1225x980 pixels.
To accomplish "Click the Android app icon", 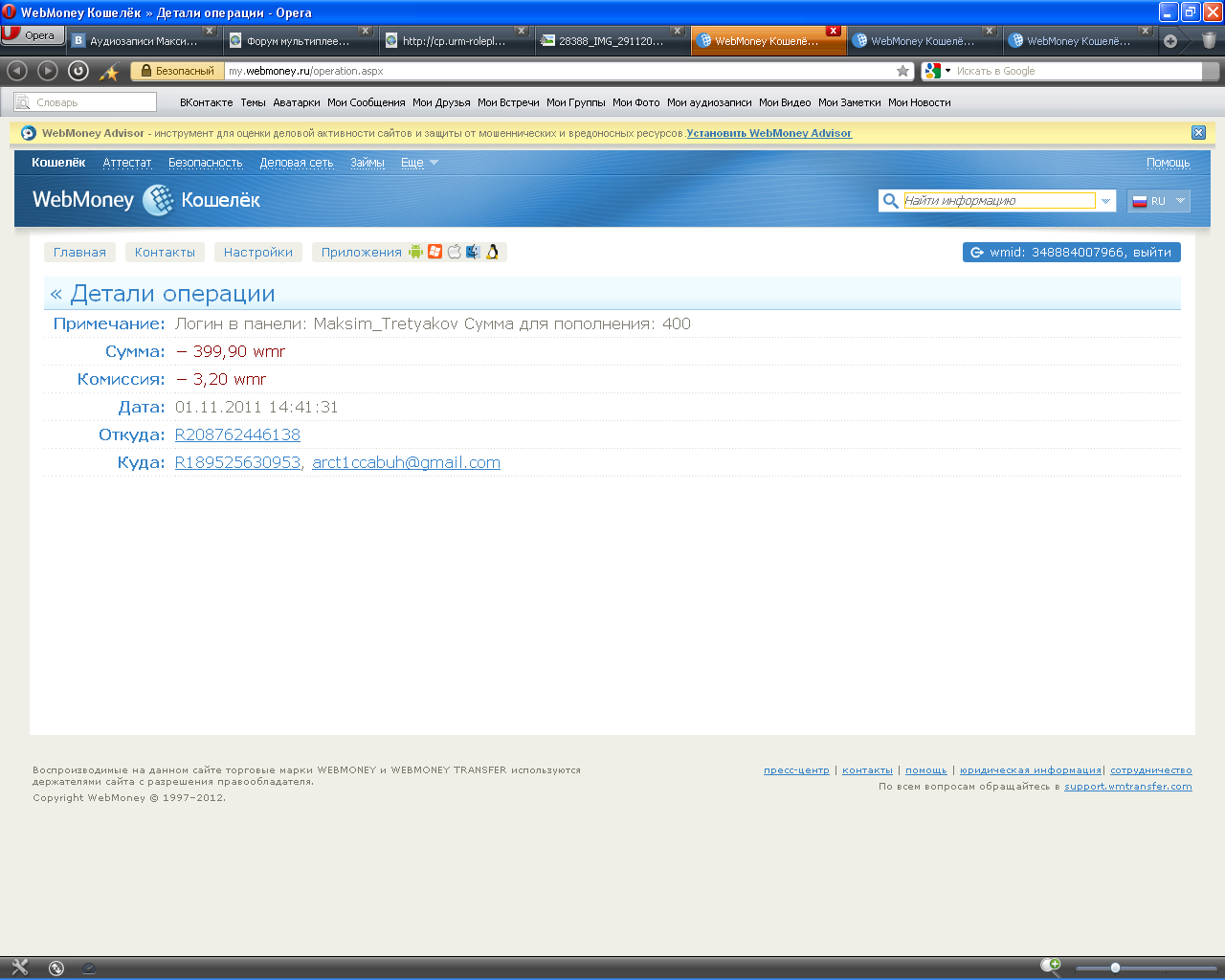I will pos(415,252).
